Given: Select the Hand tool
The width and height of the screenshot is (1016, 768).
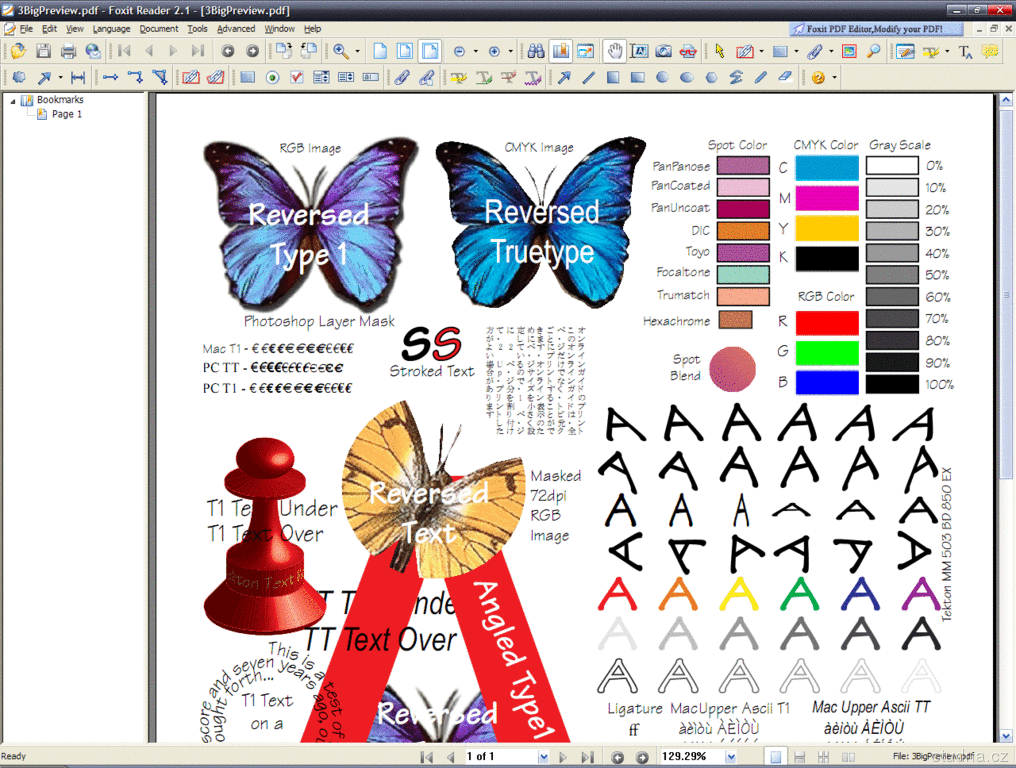Looking at the screenshot, I should (x=615, y=51).
